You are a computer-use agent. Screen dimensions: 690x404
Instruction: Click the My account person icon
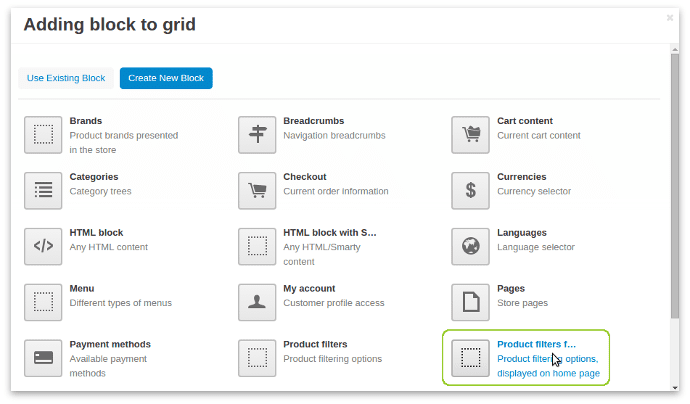[x=257, y=302]
